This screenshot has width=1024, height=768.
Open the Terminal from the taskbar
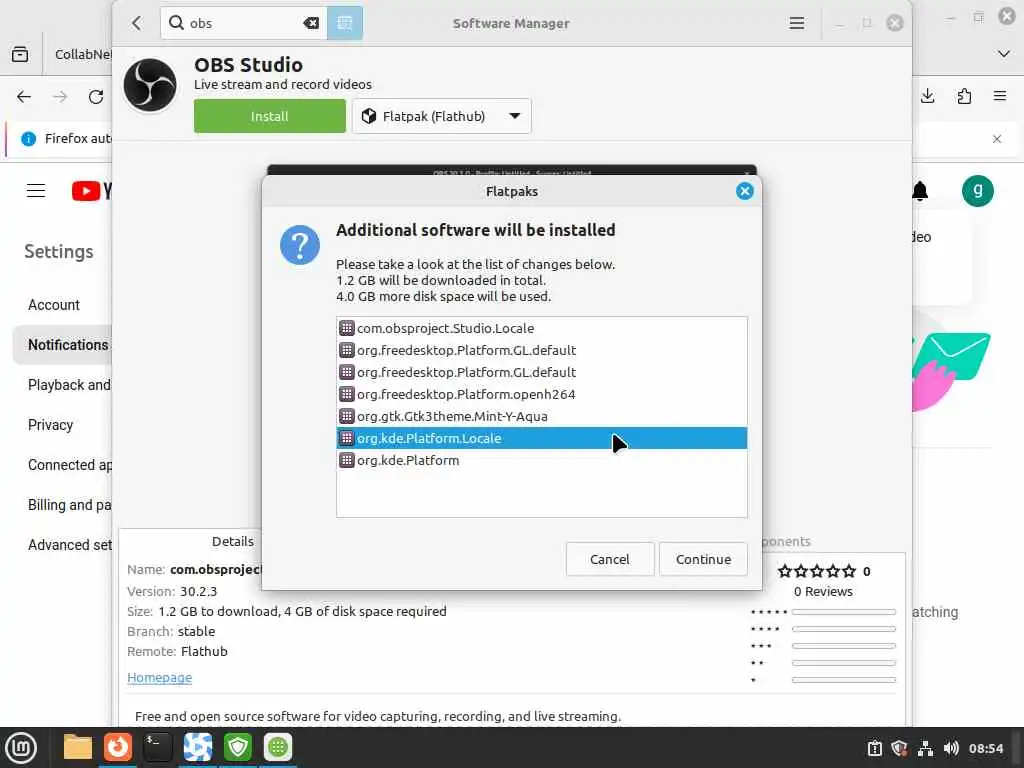click(x=157, y=747)
